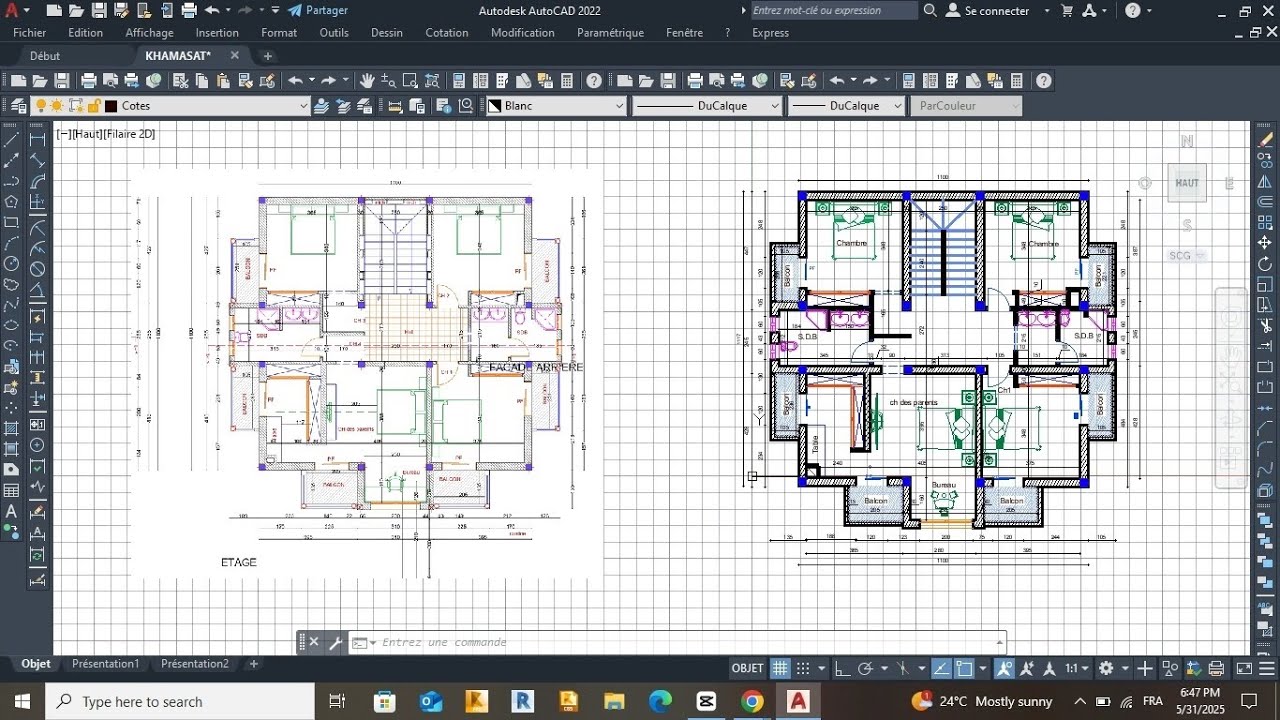Choose the Multiline Text tool
The width and height of the screenshot is (1280, 720).
pyautogui.click(x=12, y=511)
